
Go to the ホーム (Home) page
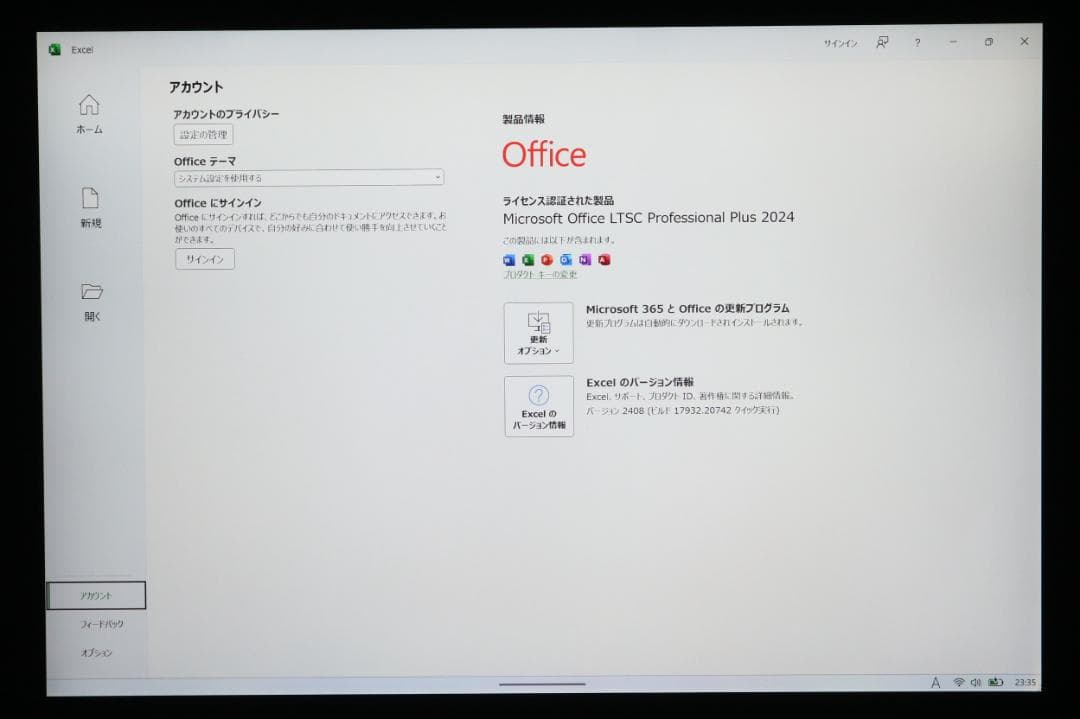(90, 114)
